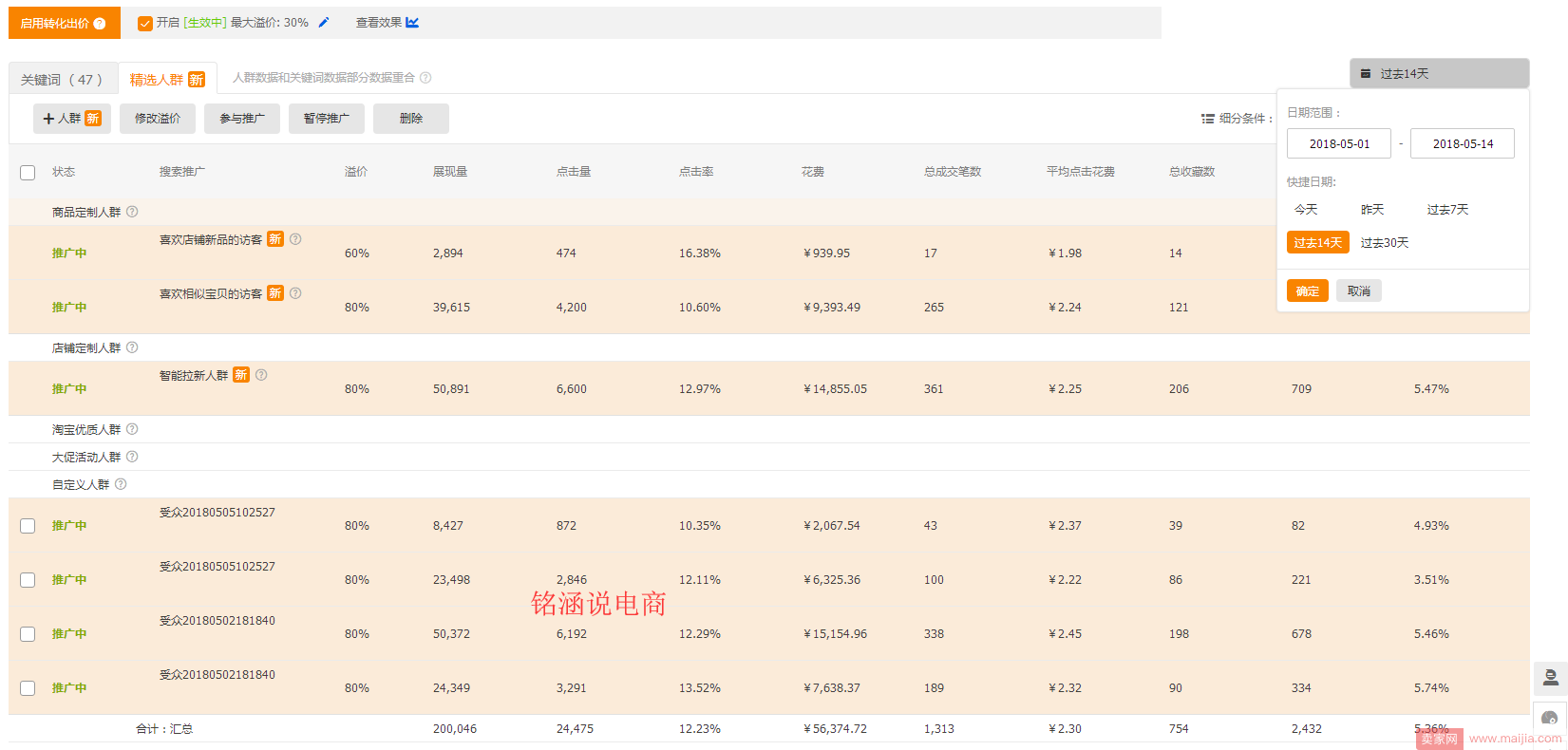Image resolution: width=1568 pixels, height=750 pixels.
Task: Click help icon next to 大促活动人群
Action: point(132,457)
